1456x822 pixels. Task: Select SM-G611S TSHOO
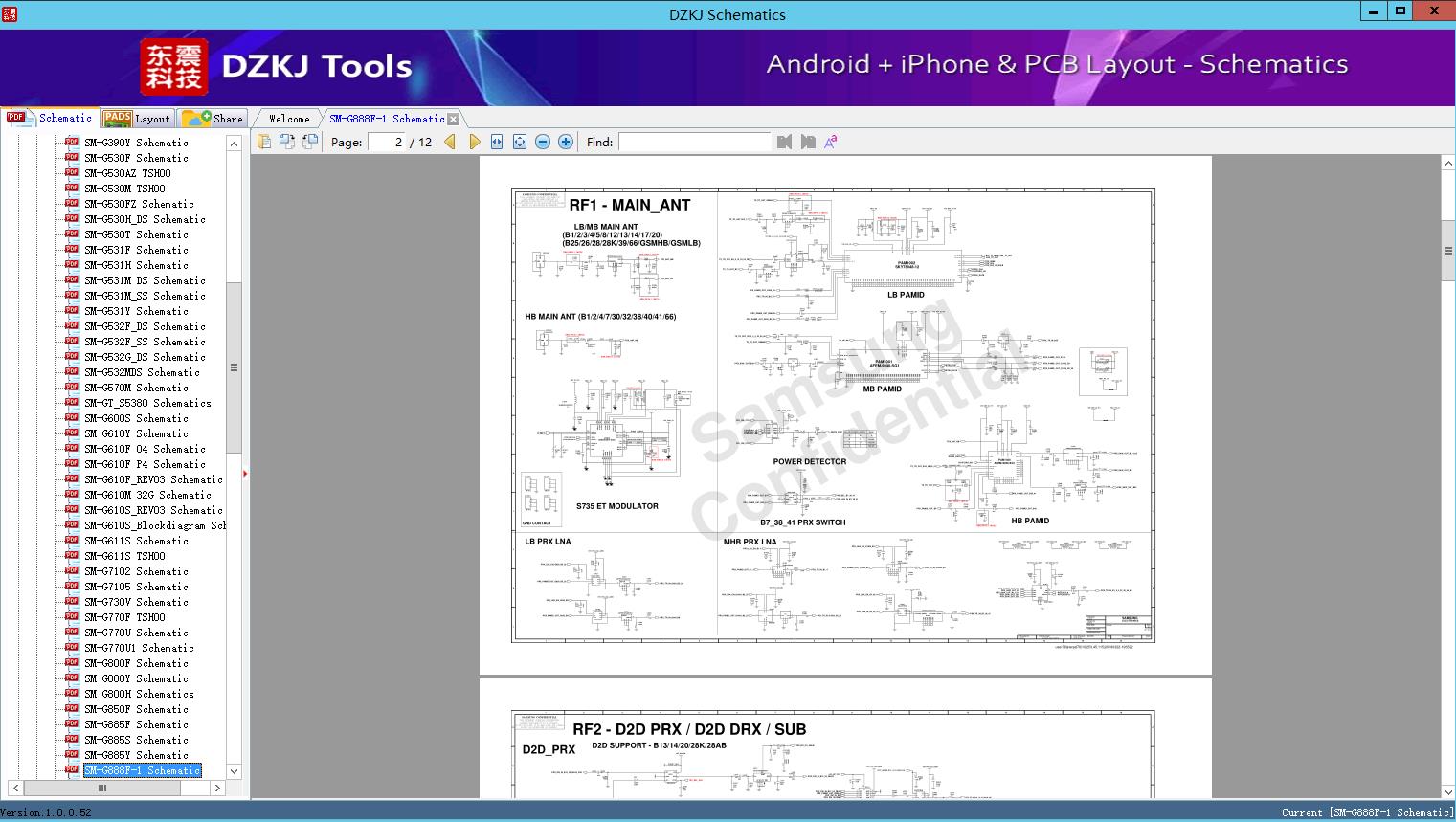pos(124,556)
